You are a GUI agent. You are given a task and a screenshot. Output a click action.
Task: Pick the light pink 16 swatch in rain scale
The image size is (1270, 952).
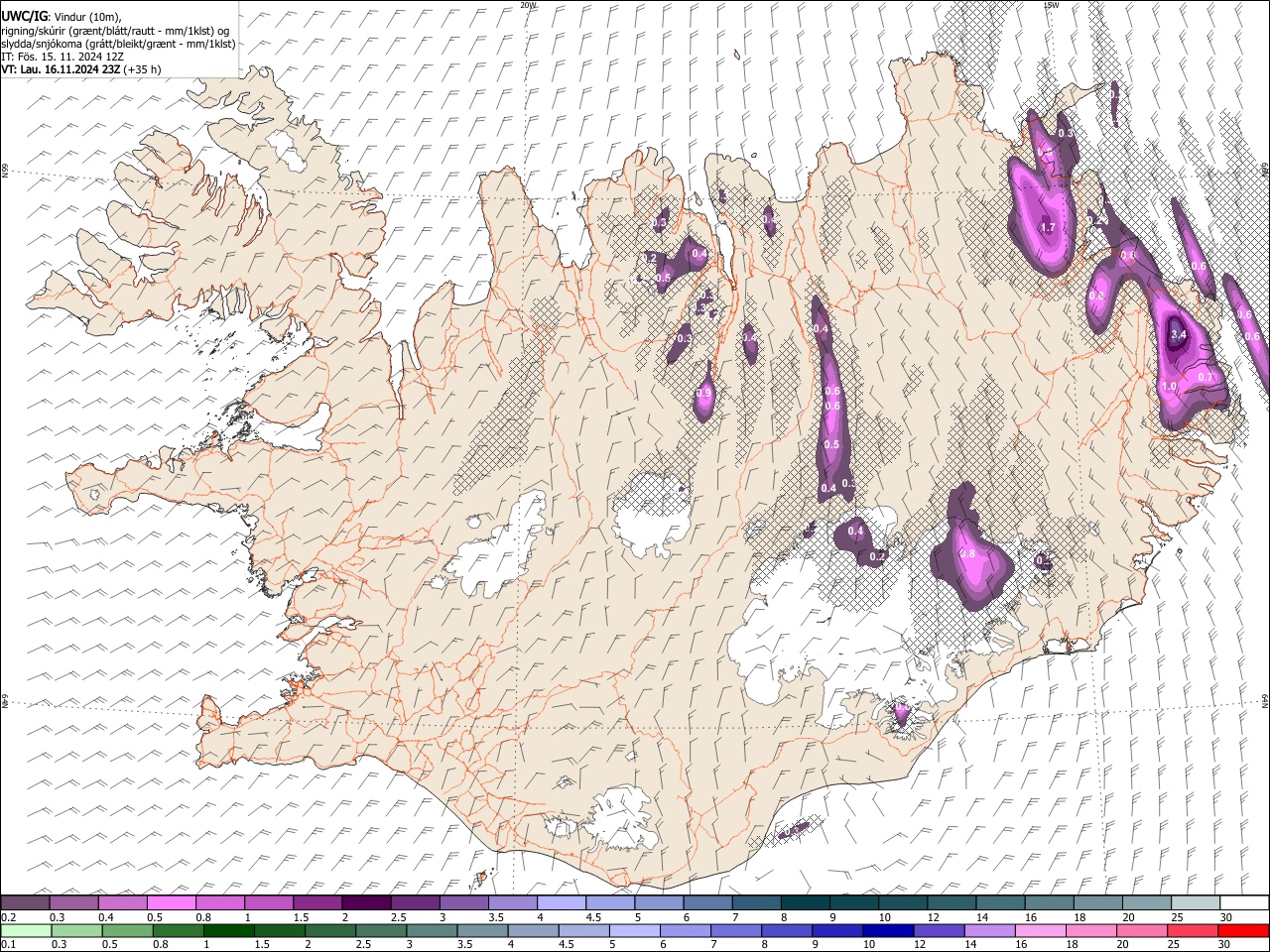1041,931
